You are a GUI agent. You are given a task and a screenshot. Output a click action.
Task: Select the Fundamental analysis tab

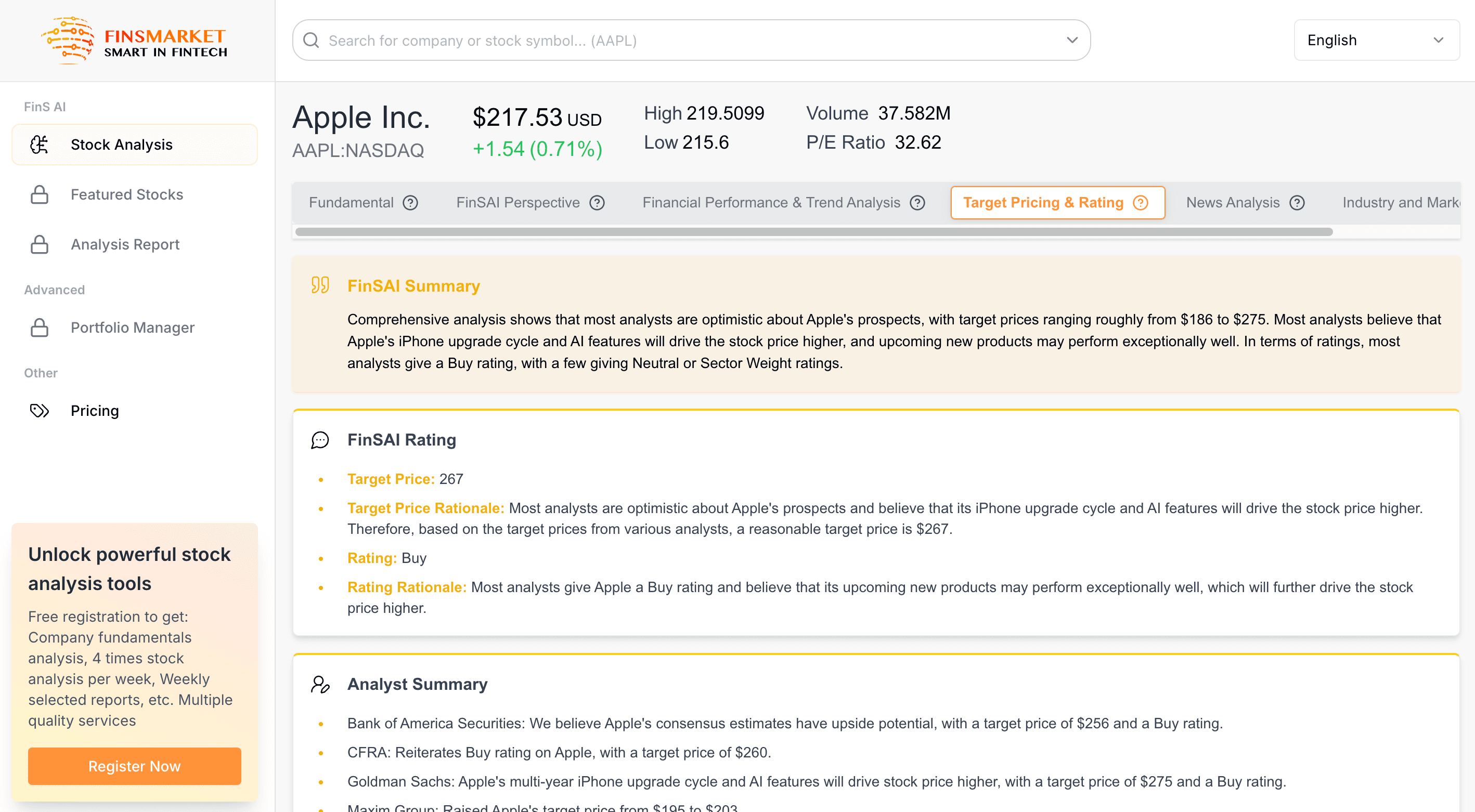352,202
